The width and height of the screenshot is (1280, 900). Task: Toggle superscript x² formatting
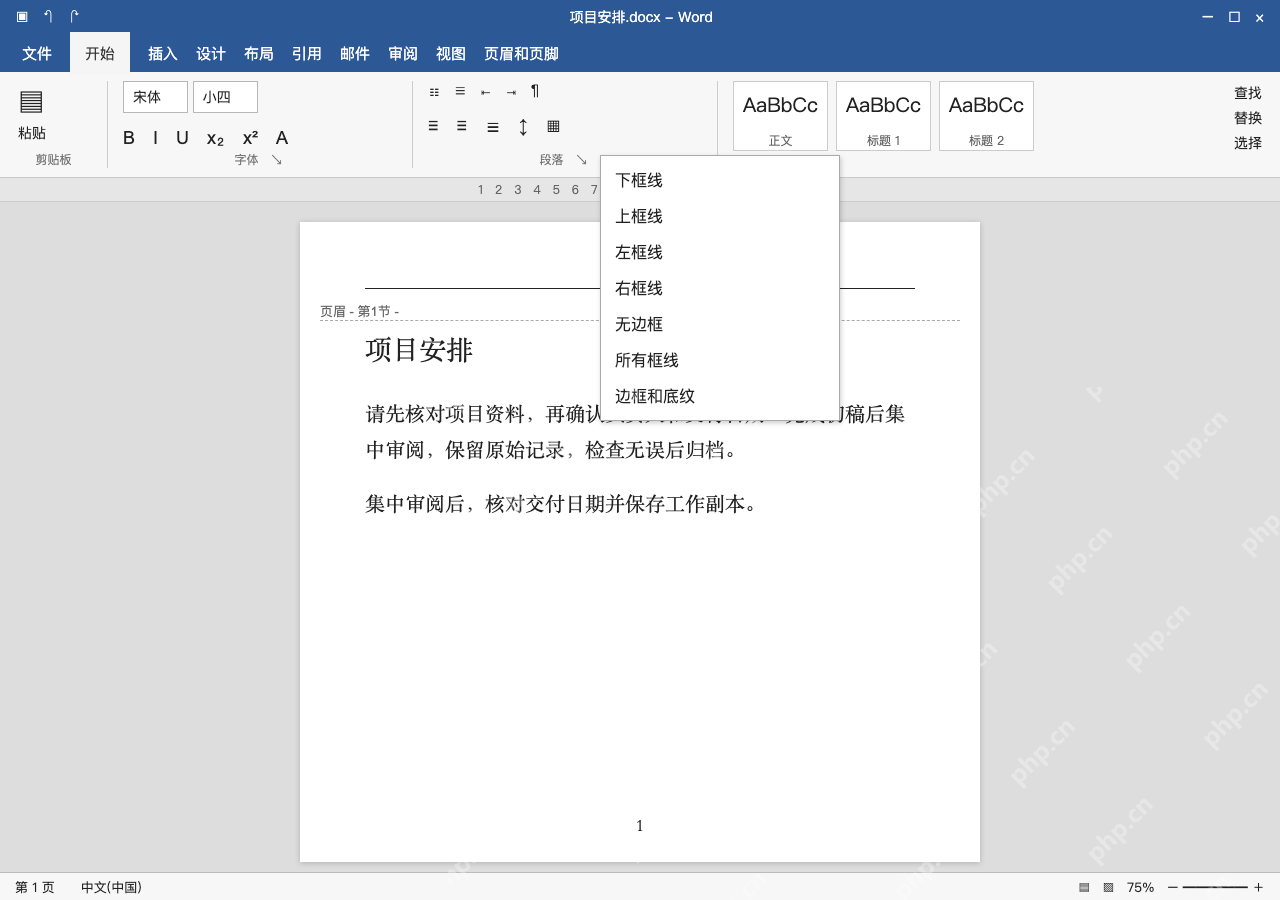coord(250,138)
